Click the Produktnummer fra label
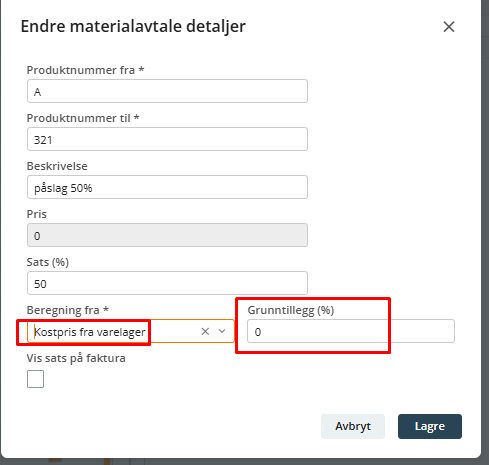Image resolution: width=489 pixels, height=465 pixels. tap(85, 70)
